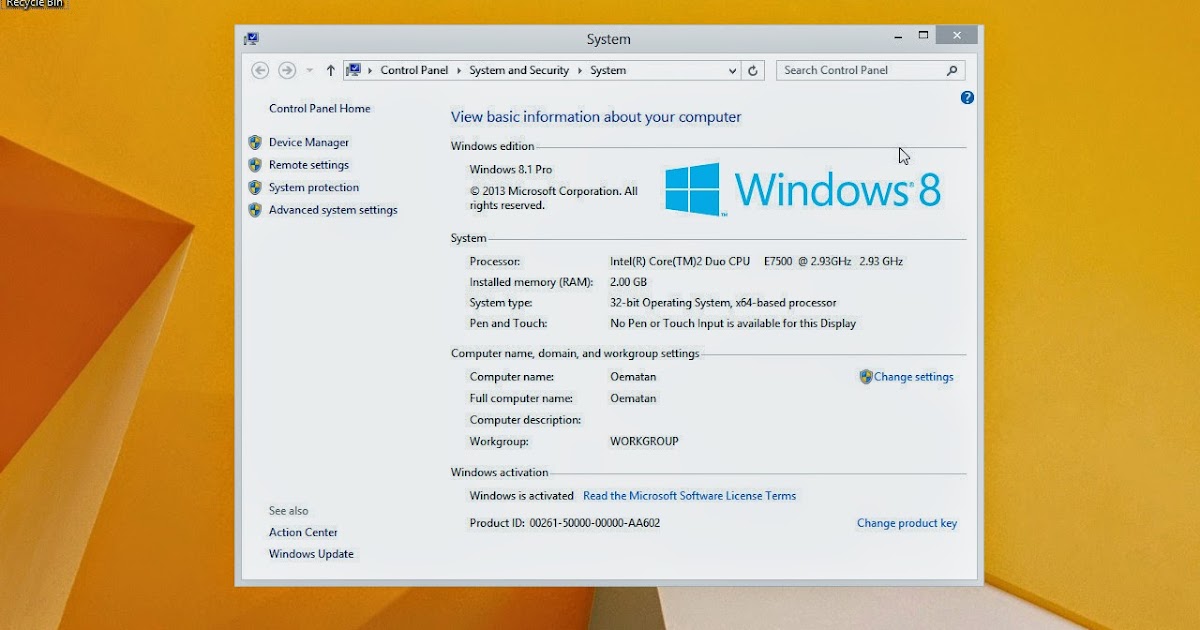Viewport: 1200px width, 630px height.
Task: Click the WORKGROUP value
Action: tap(644, 441)
